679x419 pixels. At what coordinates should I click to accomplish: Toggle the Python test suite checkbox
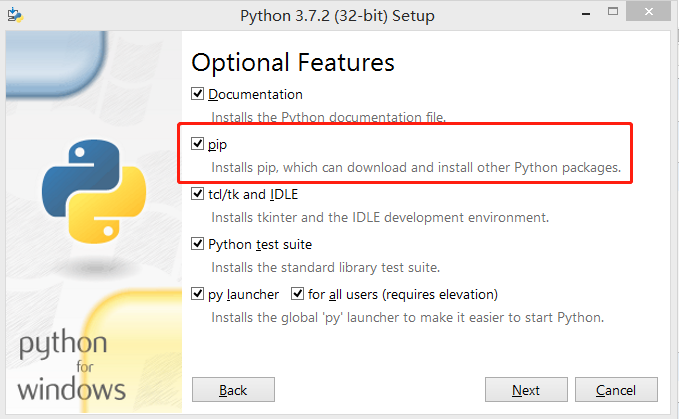click(x=197, y=244)
